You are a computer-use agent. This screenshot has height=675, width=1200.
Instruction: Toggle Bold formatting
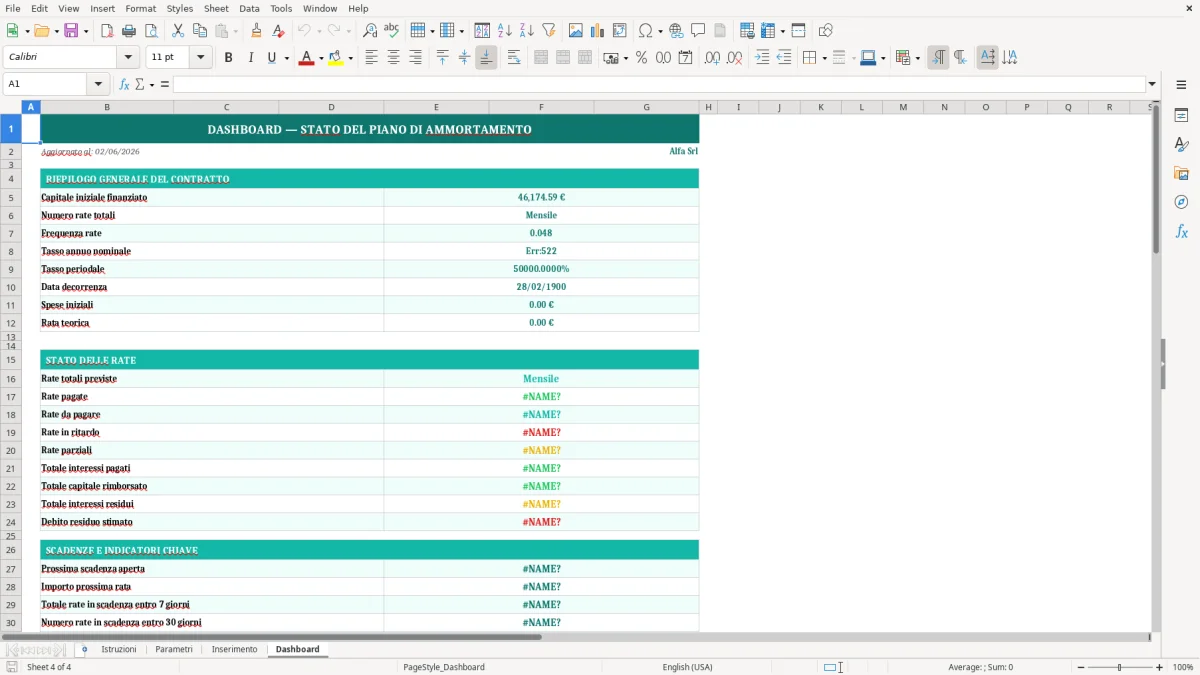(228, 58)
